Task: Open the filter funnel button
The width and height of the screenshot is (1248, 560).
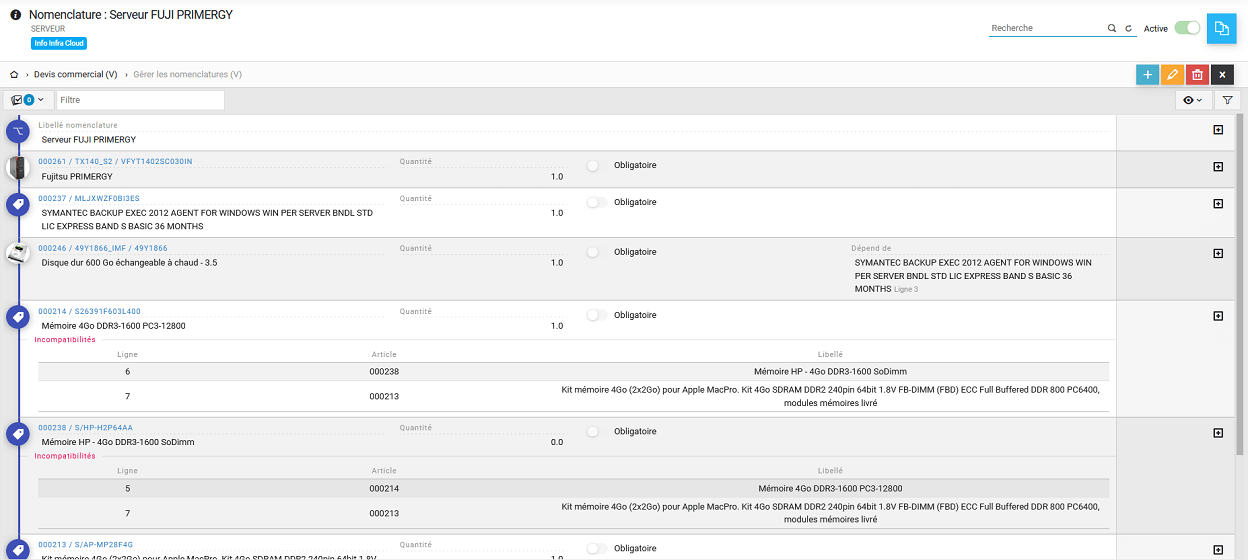Action: point(1228,100)
